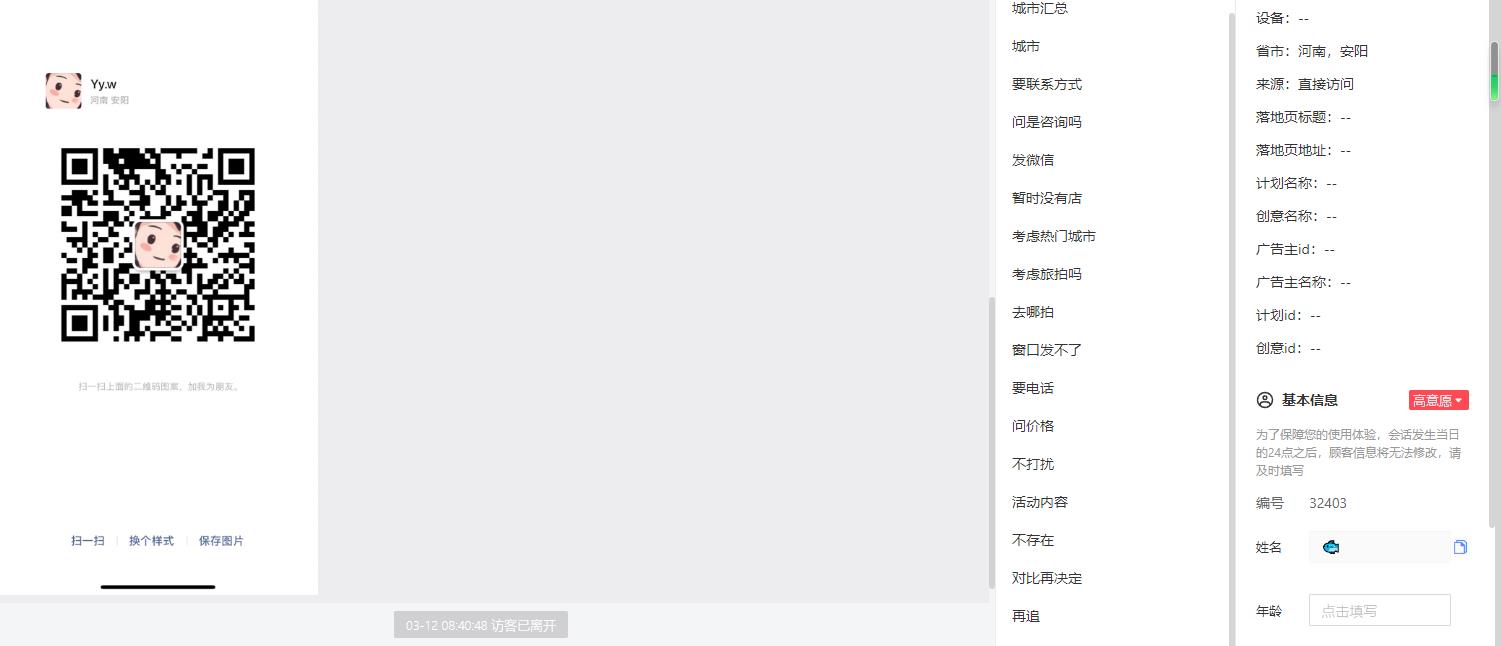
Task: Click the 访客已离开 status message
Action: pyautogui.click(x=481, y=626)
